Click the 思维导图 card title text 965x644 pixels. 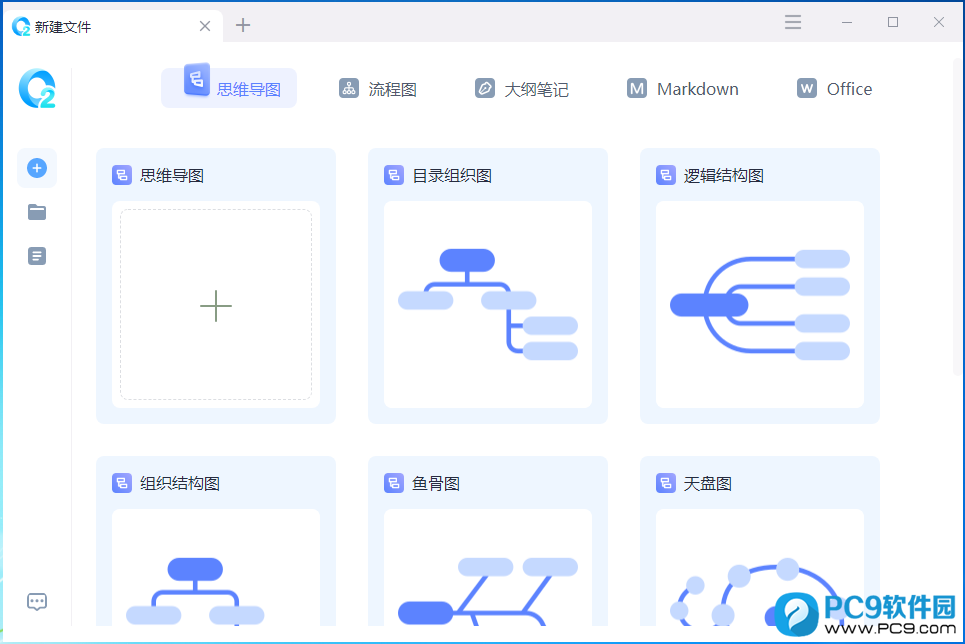point(172,176)
